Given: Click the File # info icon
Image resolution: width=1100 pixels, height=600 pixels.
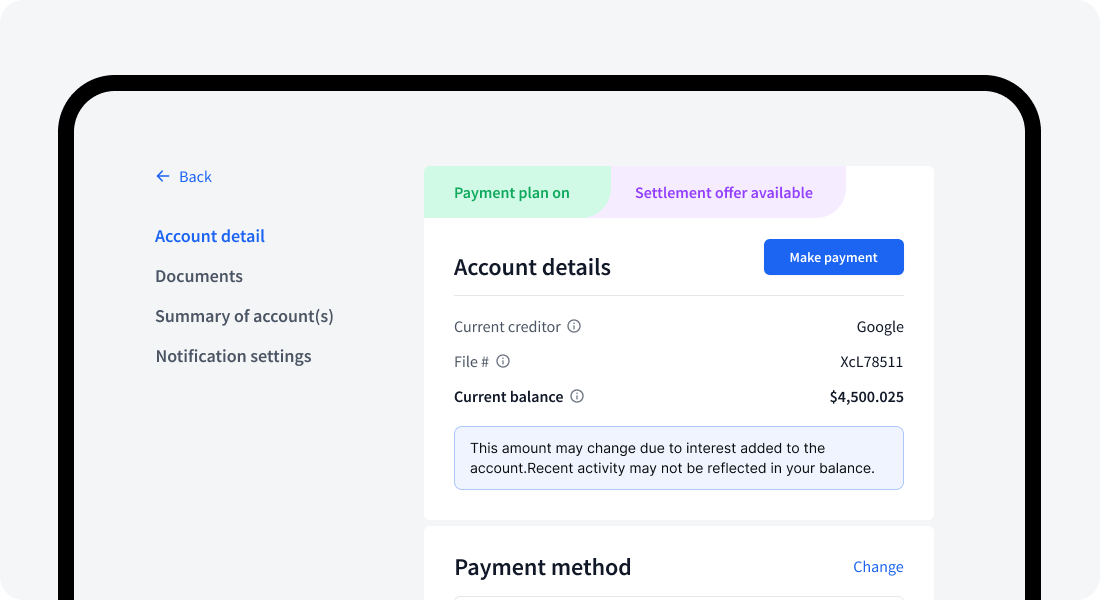Looking at the screenshot, I should [x=503, y=361].
